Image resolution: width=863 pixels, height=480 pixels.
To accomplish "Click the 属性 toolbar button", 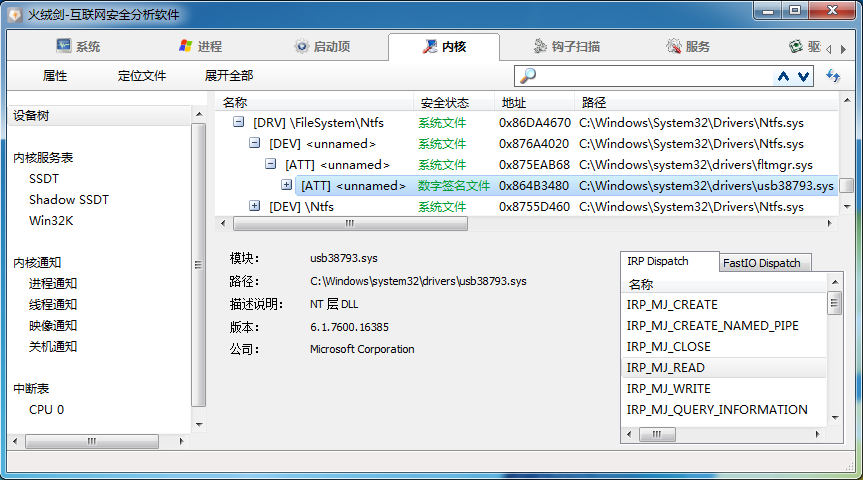I will [x=55, y=76].
